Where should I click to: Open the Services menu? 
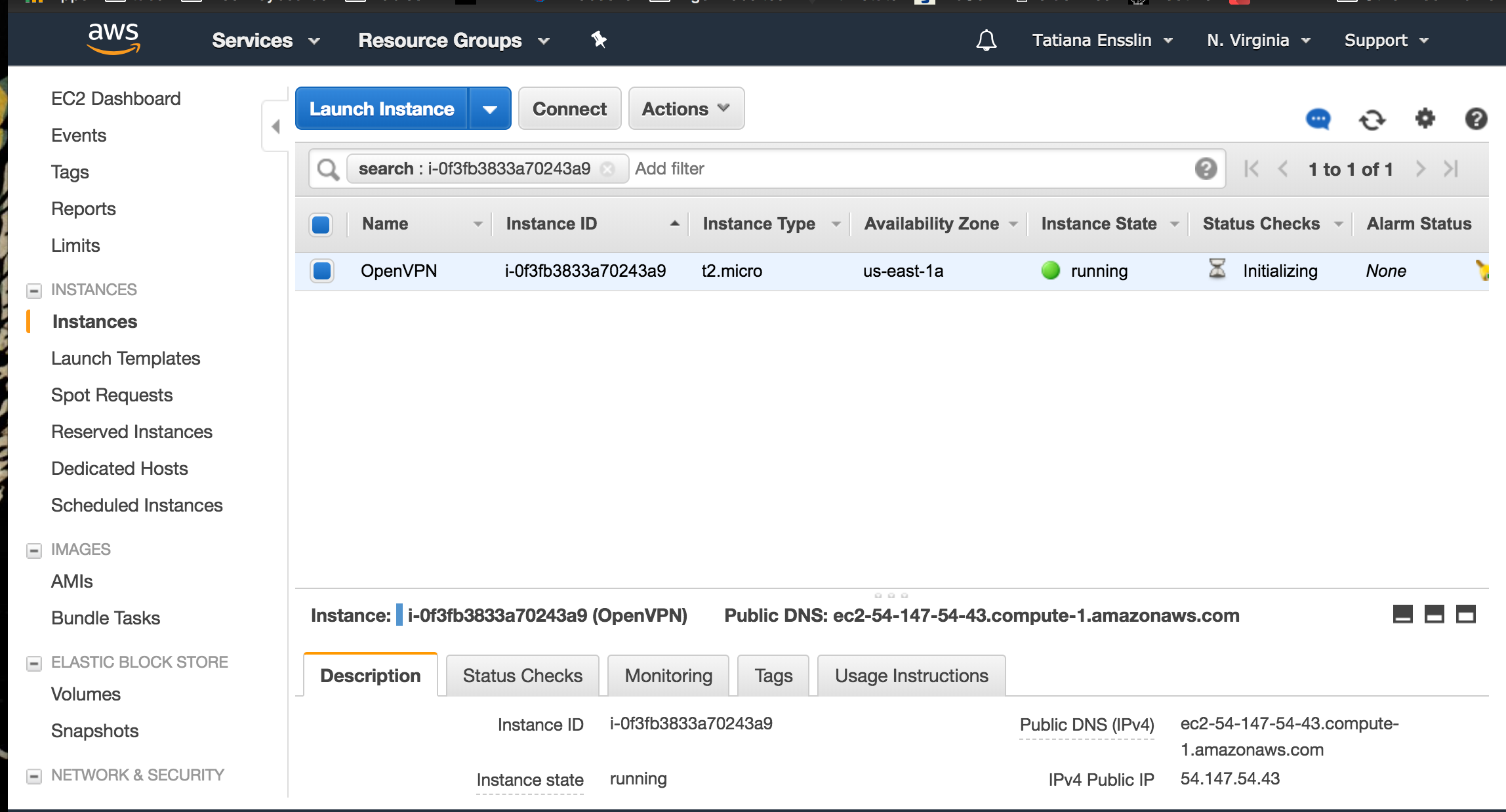[266, 41]
